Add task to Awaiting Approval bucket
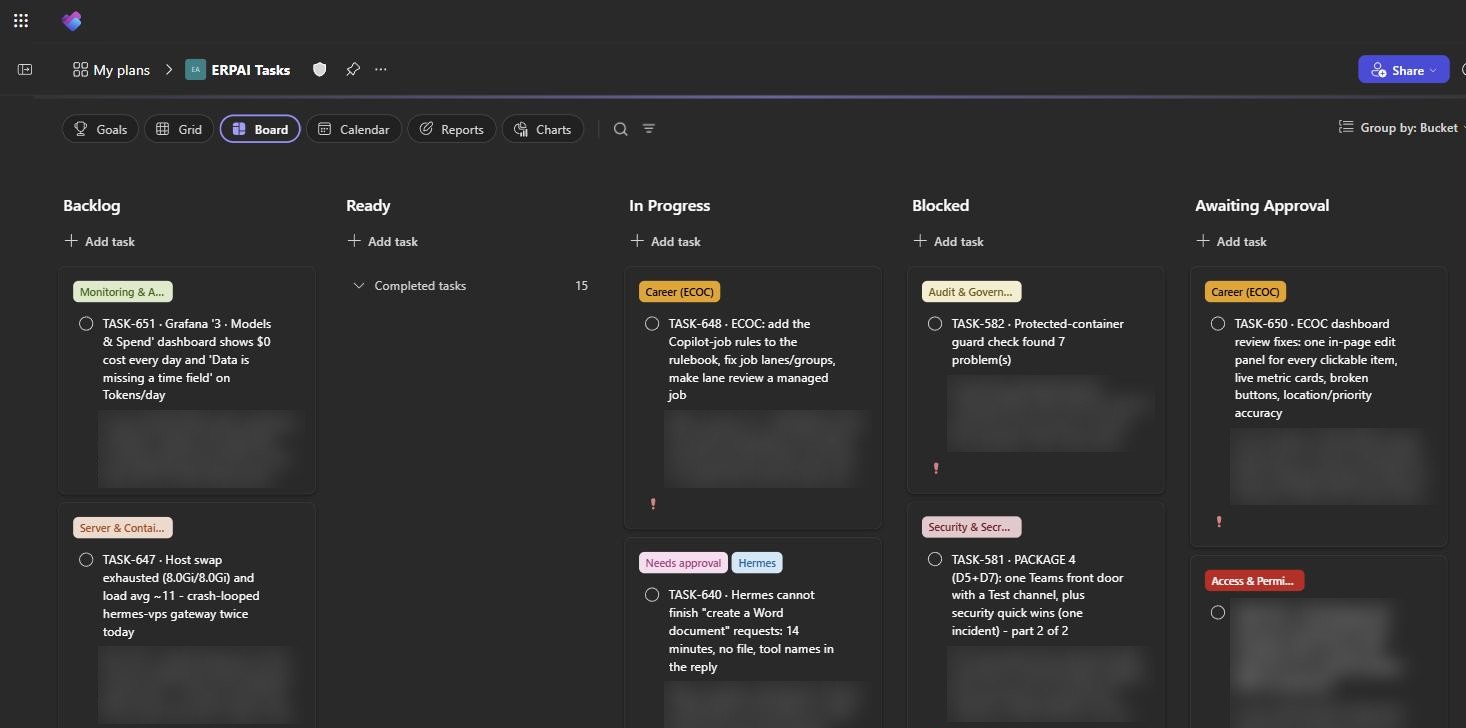The height and width of the screenshot is (728, 1466). coord(1231,241)
